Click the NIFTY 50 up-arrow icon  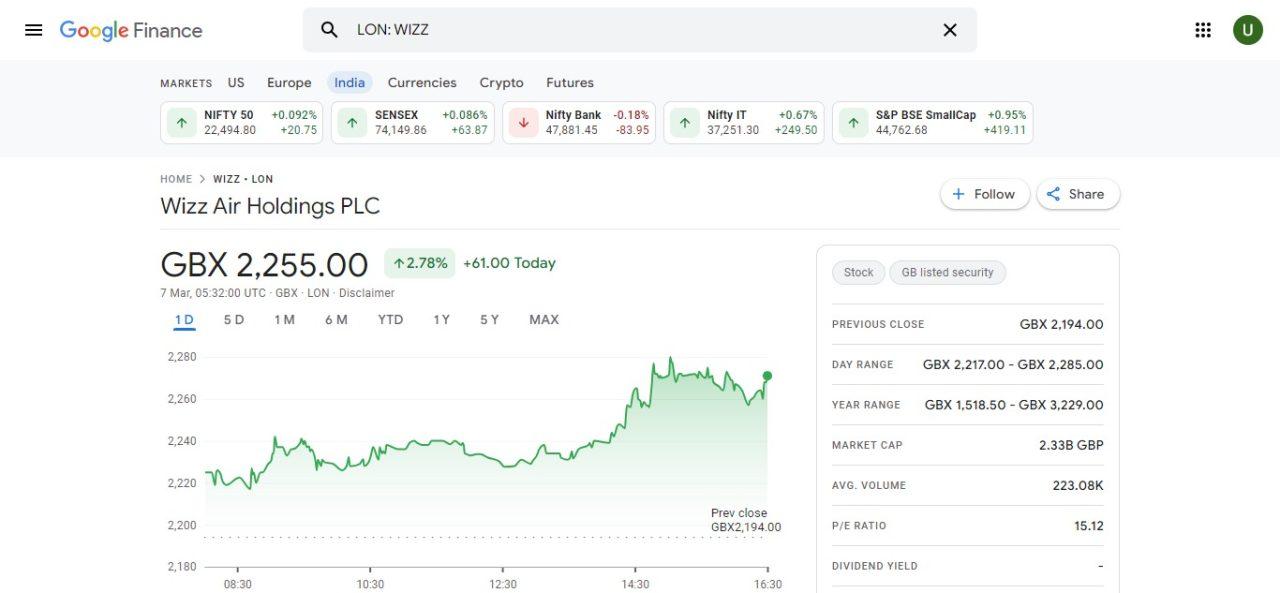tap(181, 123)
